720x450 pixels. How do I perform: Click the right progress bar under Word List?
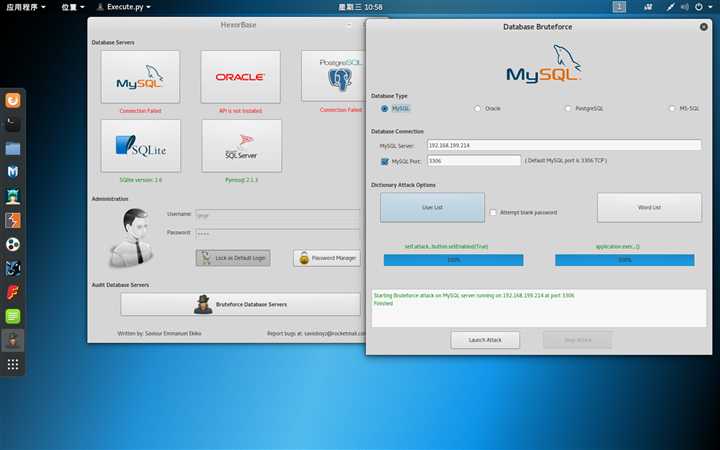(x=624, y=260)
